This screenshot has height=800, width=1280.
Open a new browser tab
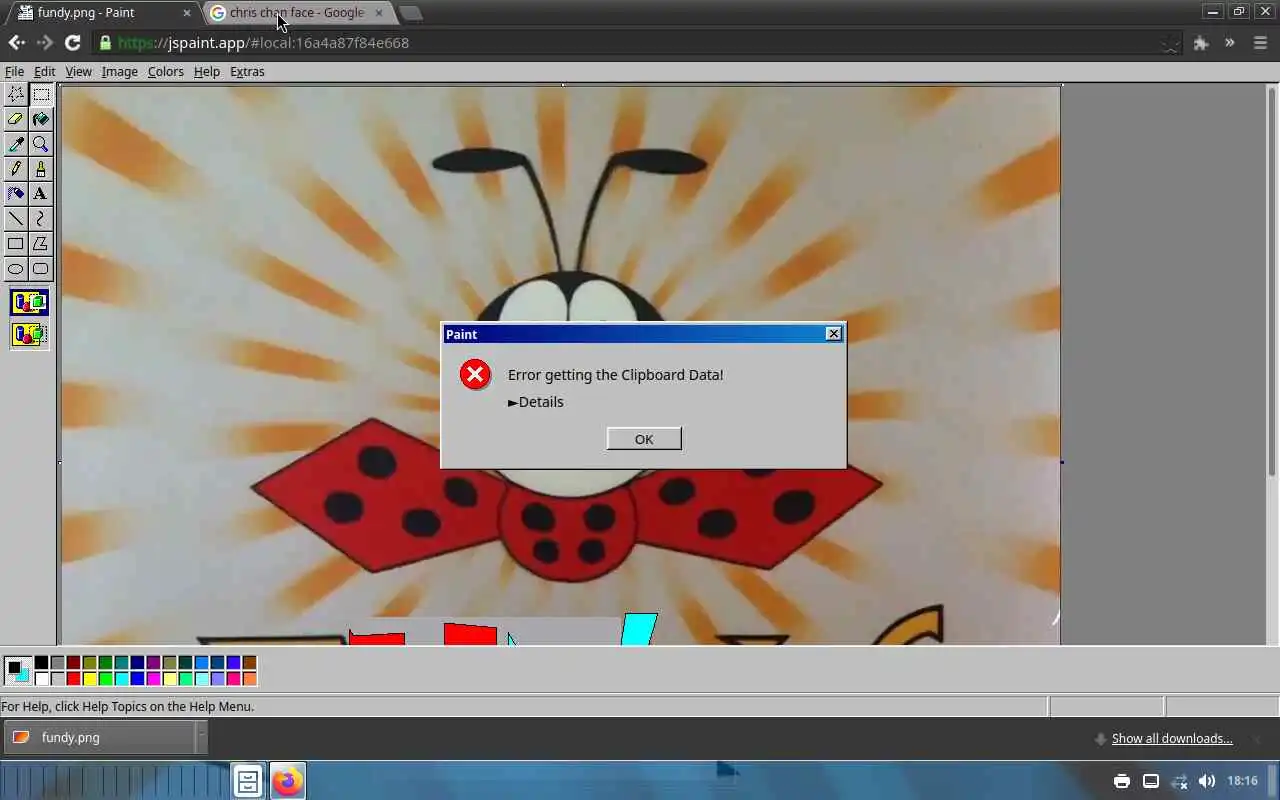(x=411, y=13)
